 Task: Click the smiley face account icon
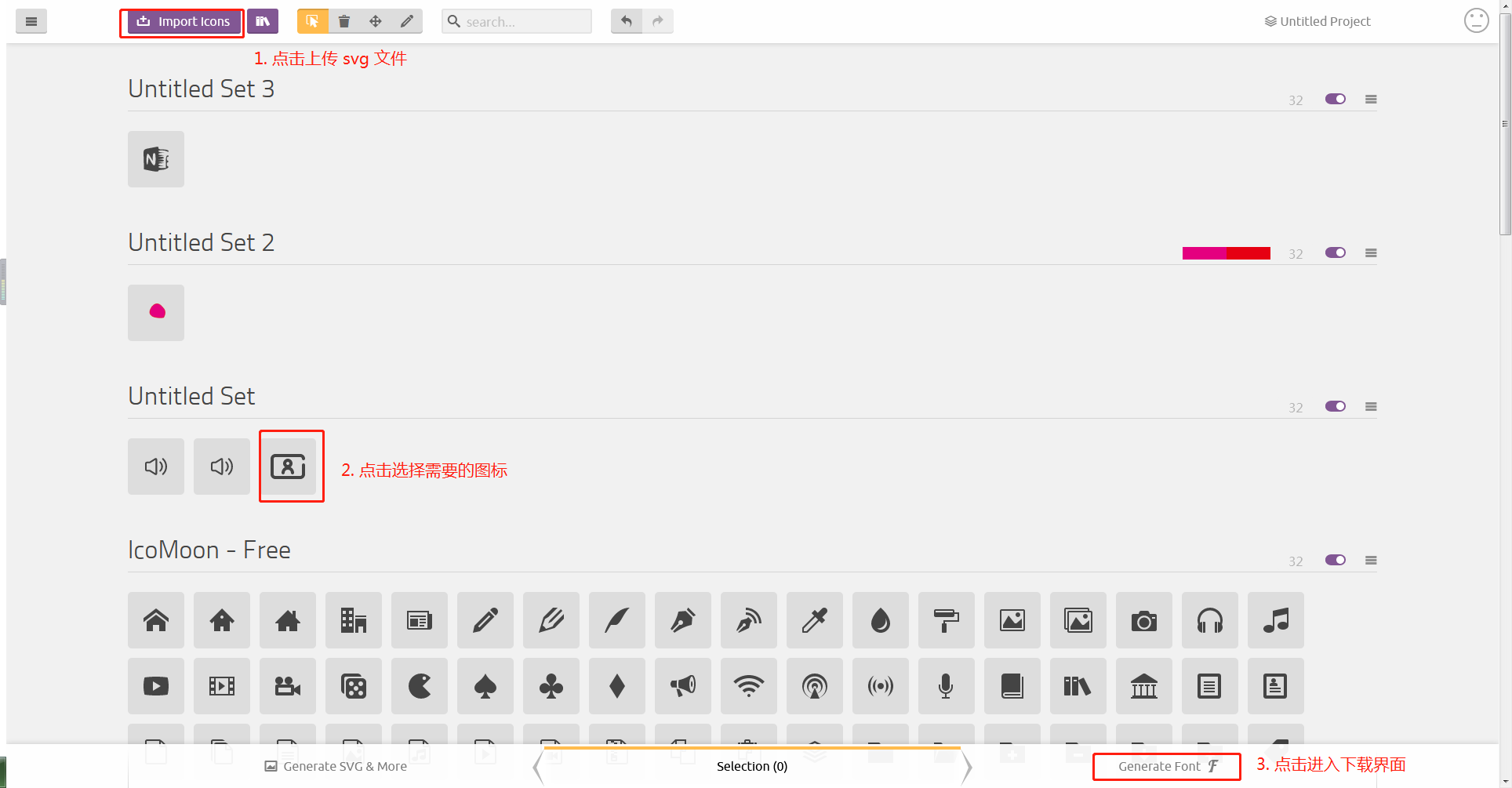[x=1477, y=20]
